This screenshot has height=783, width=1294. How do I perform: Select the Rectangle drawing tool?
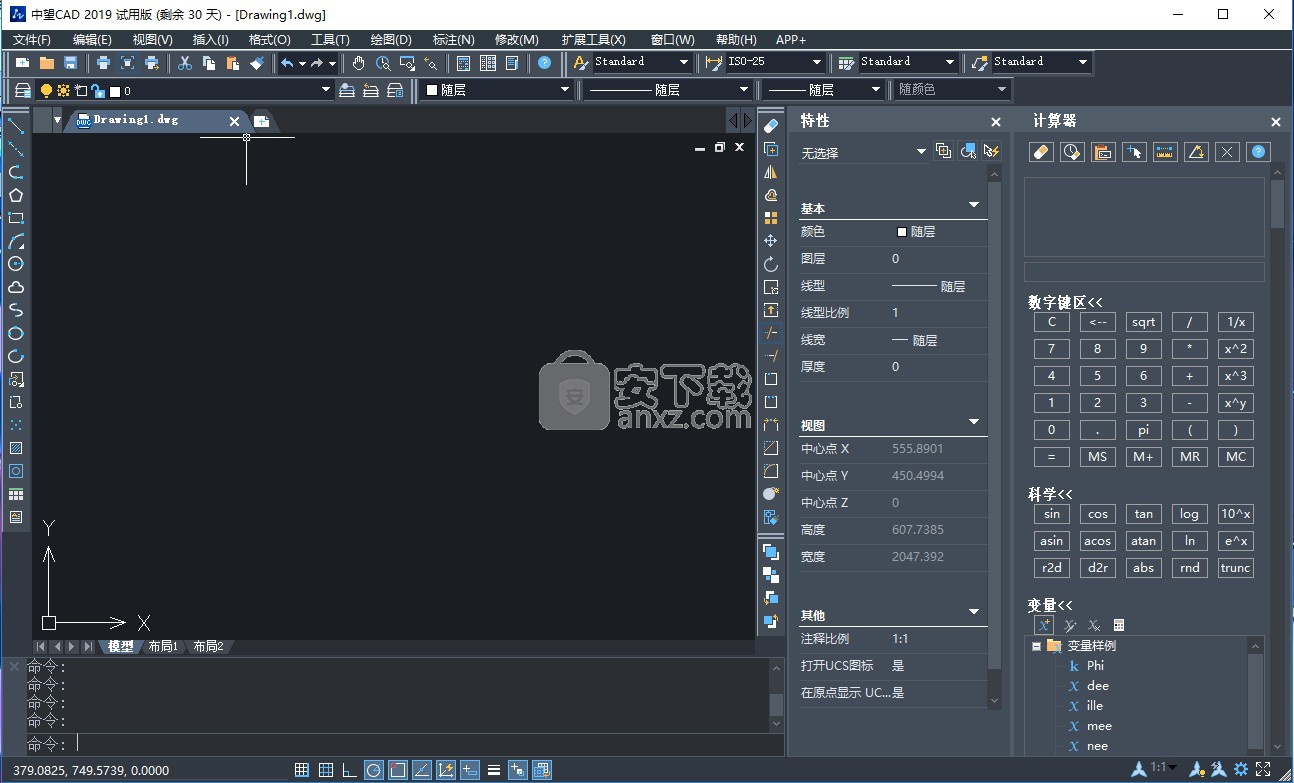16,218
